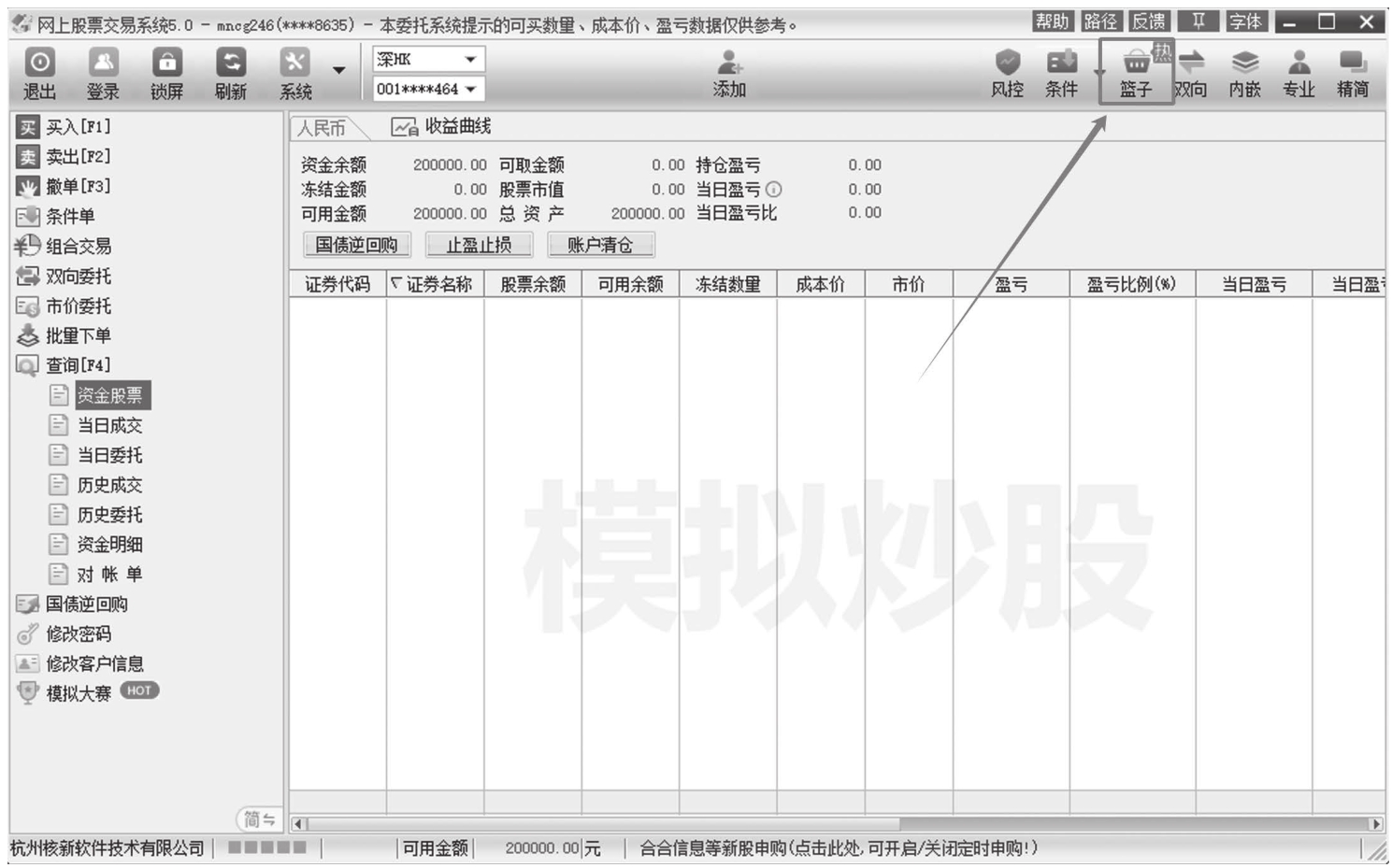Open 当日成交 query item
This screenshot has height=868, width=1392.
97,425
